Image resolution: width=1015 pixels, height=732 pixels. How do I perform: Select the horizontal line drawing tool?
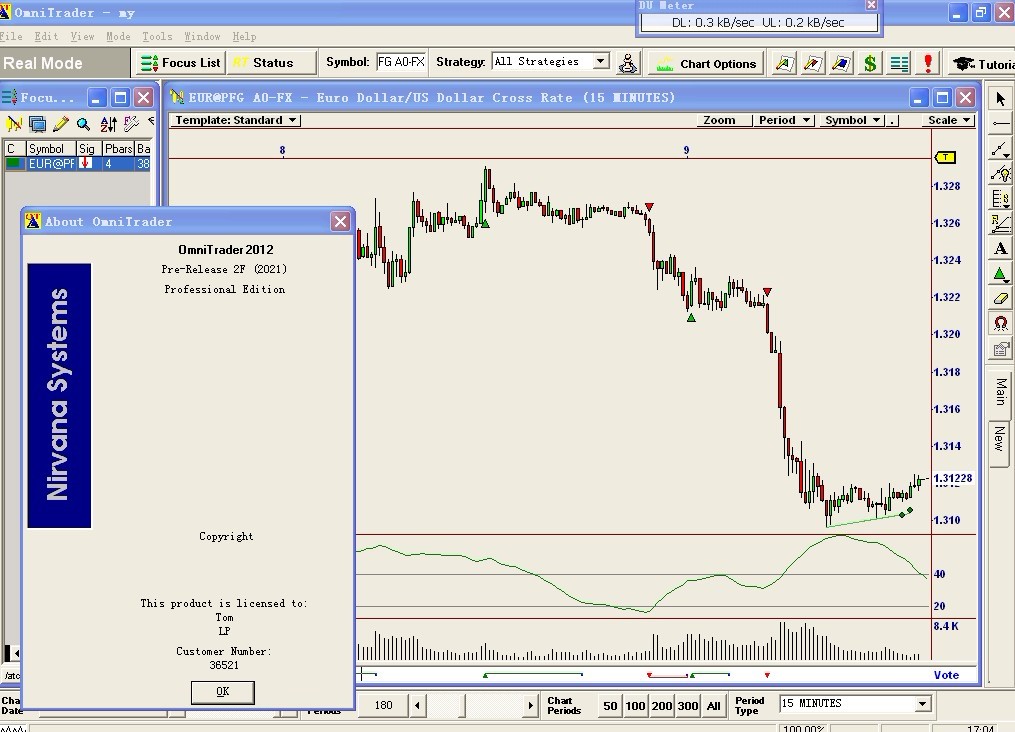[x=1001, y=123]
